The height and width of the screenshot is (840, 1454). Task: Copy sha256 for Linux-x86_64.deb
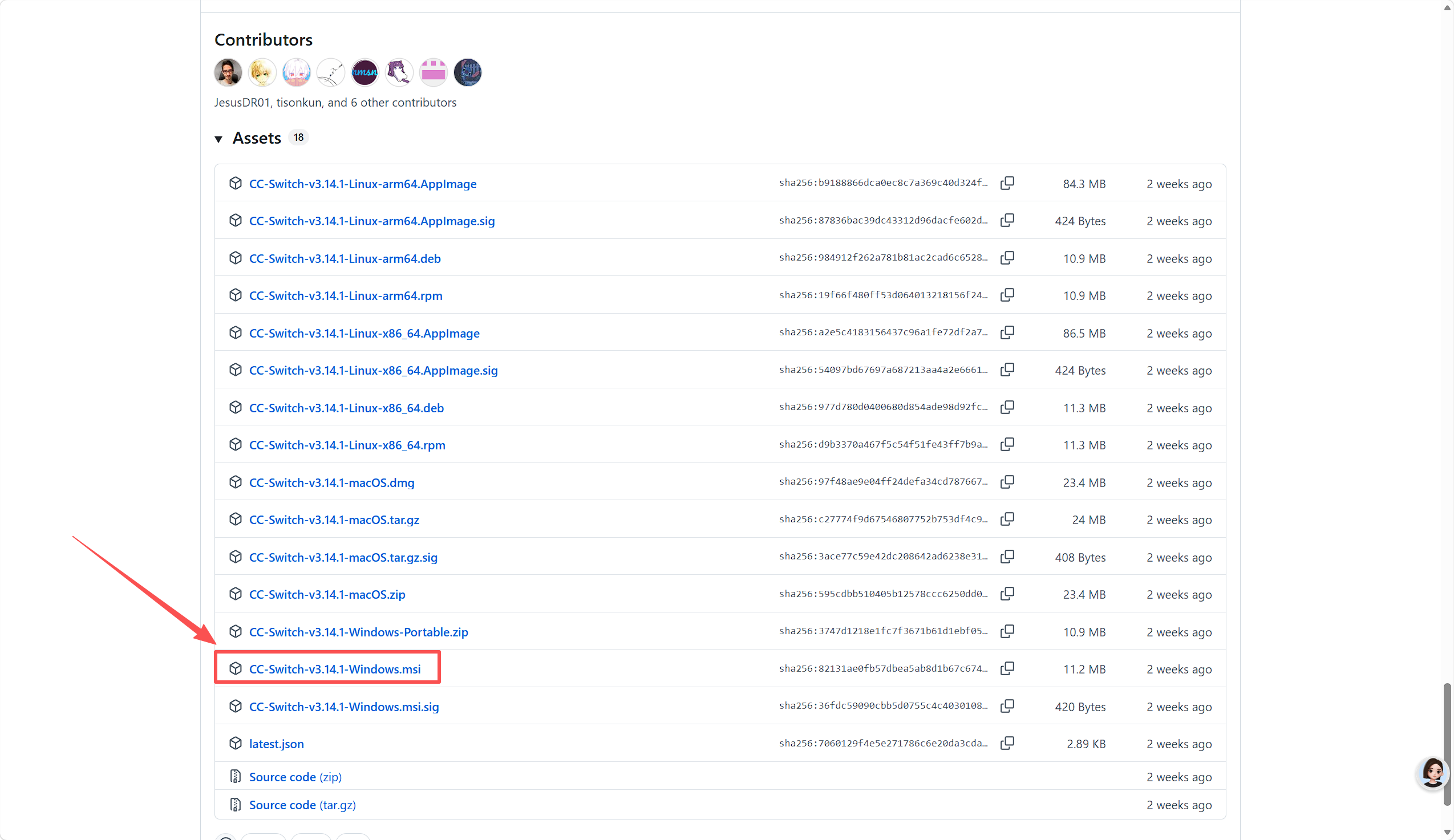click(1007, 407)
